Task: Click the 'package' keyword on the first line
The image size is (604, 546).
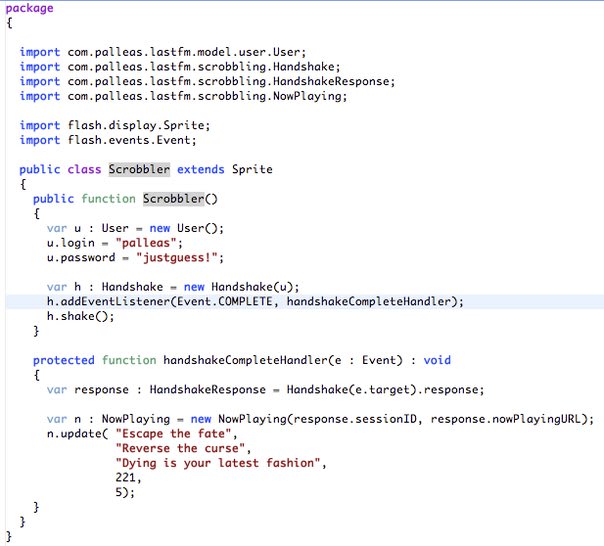Action: pos(29,8)
